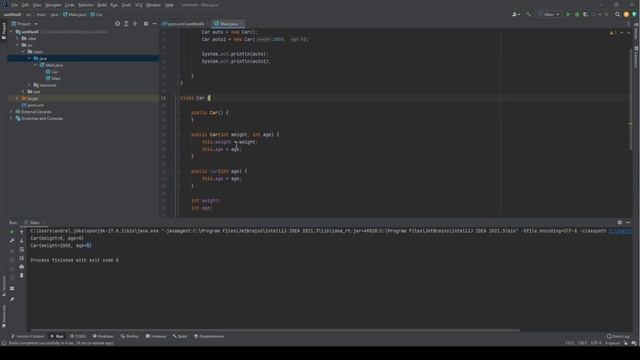Open the Edit menu
The height and width of the screenshot is (360, 640).
coord(25,5)
